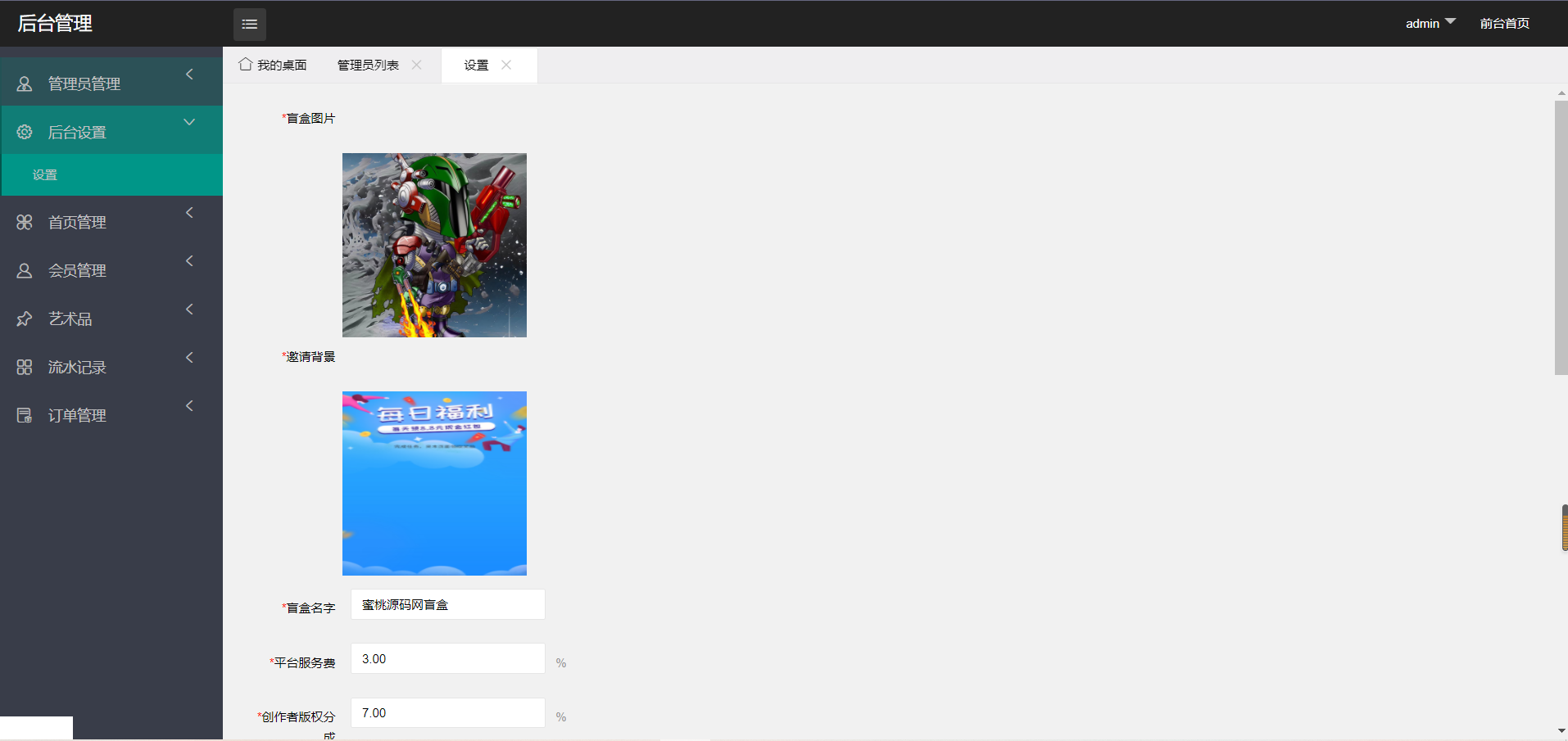The image size is (1568, 741).
Task: Select the 设置 submenu item
Action: point(45,174)
